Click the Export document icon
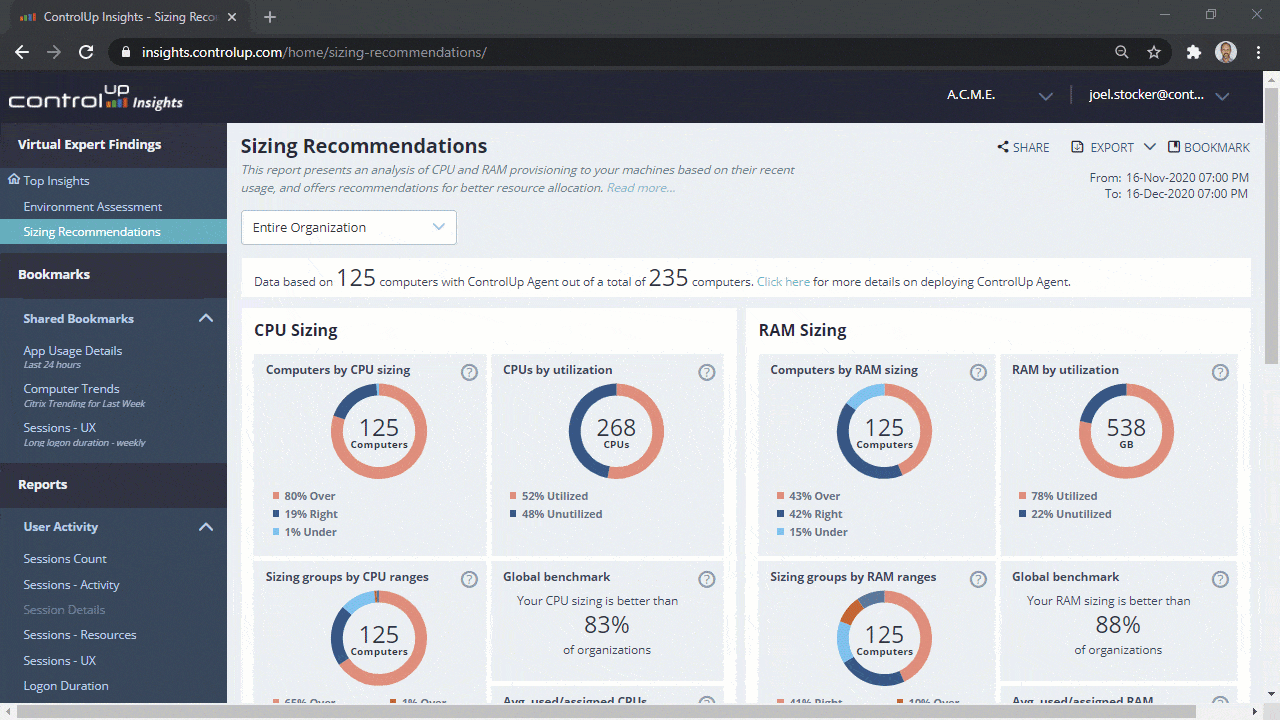 pos(1077,147)
